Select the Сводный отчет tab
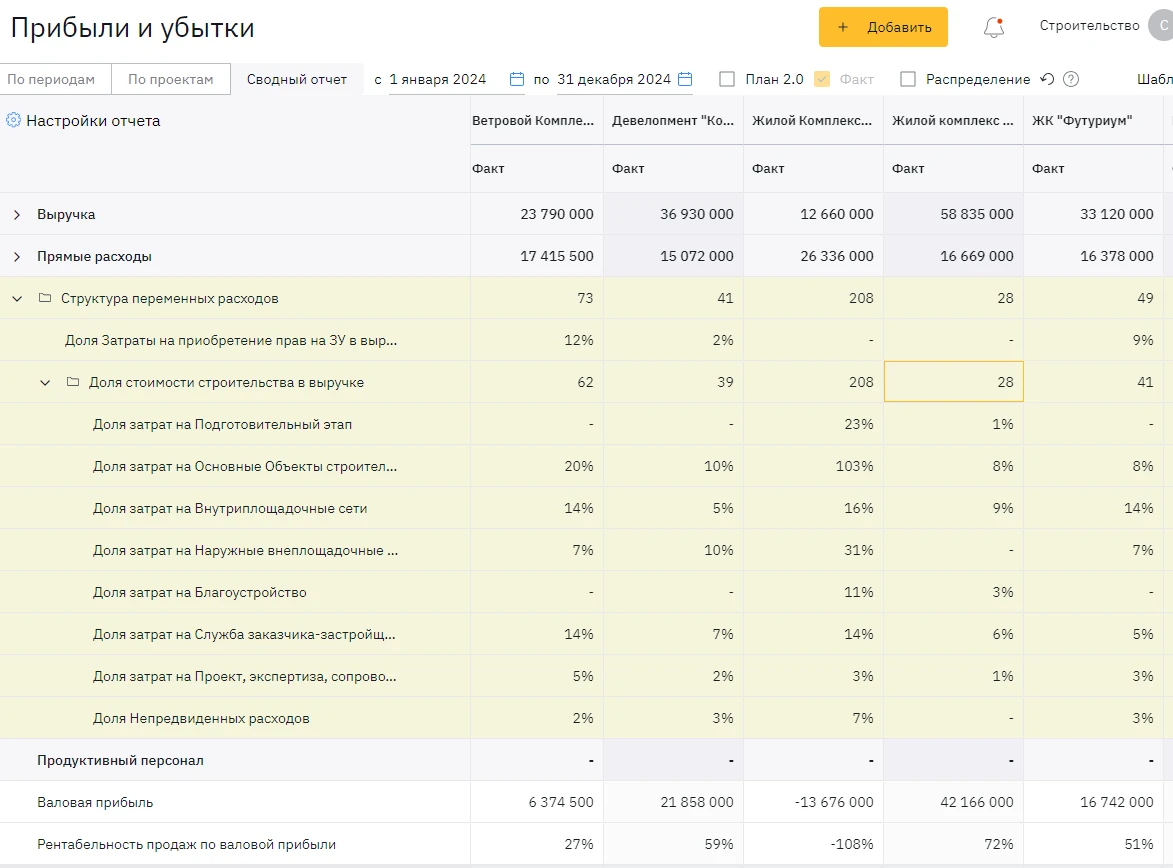The height and width of the screenshot is (868, 1173). tap(297, 79)
